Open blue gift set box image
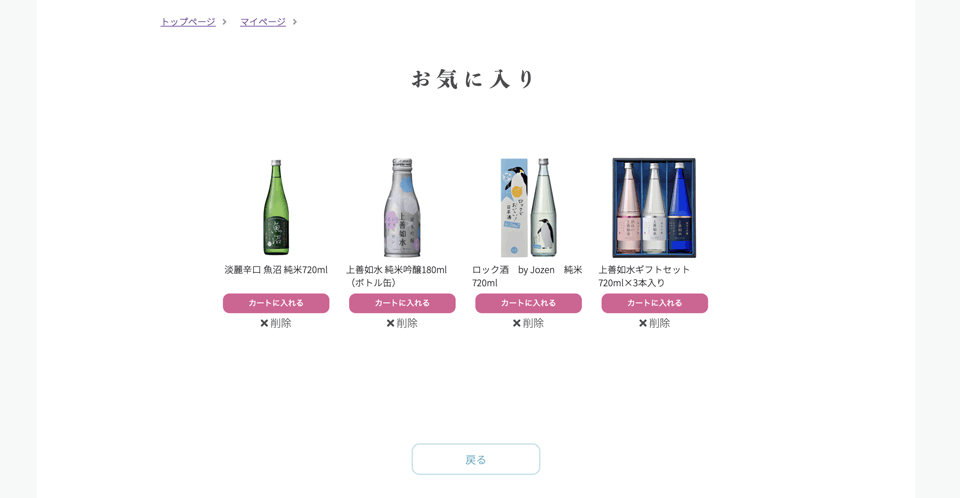The height and width of the screenshot is (498, 960). pos(654,208)
